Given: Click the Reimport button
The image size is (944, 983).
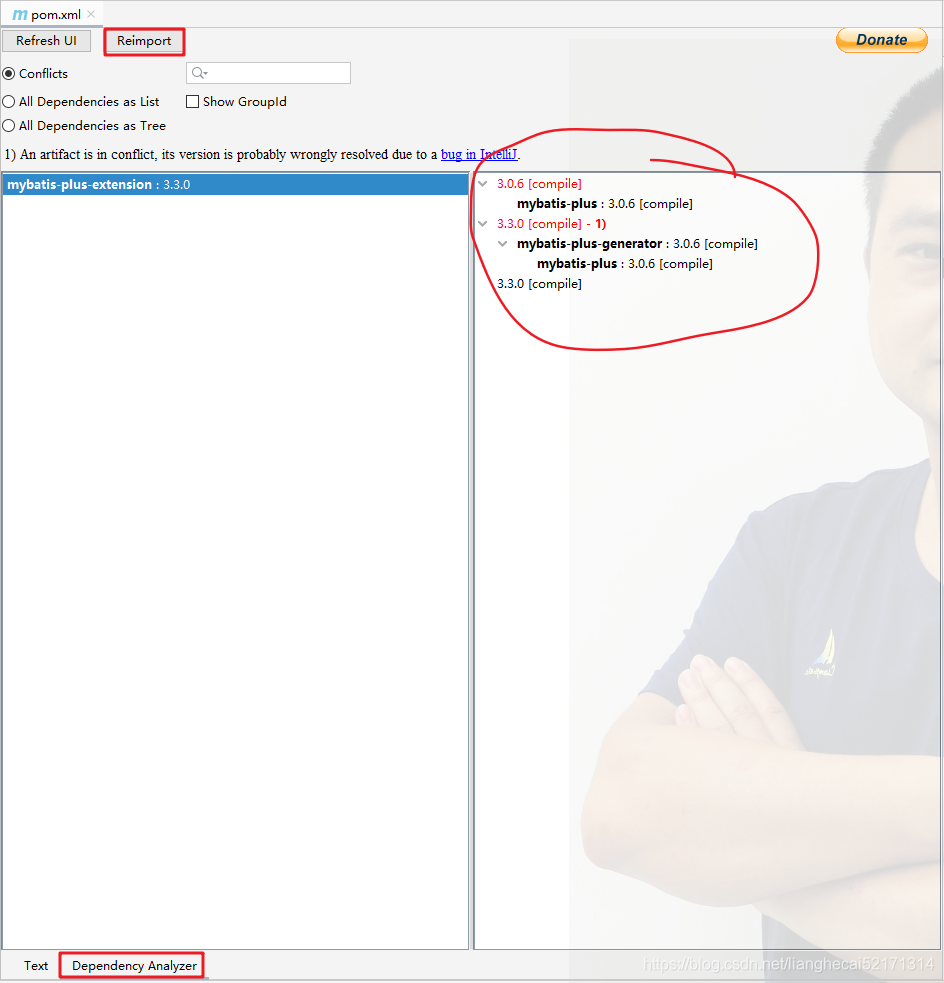Looking at the screenshot, I should pyautogui.click(x=144, y=41).
